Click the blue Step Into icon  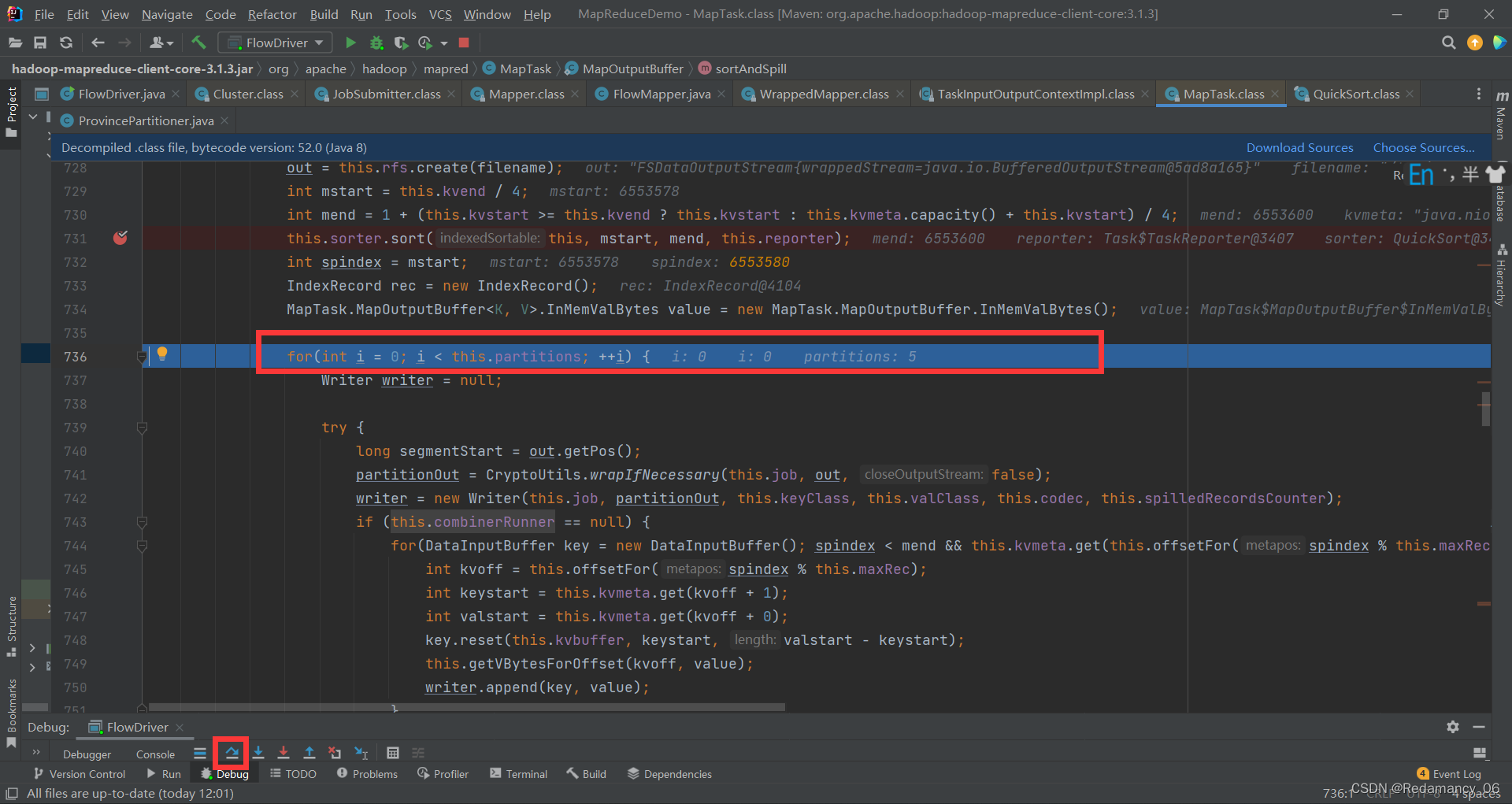[x=258, y=753]
